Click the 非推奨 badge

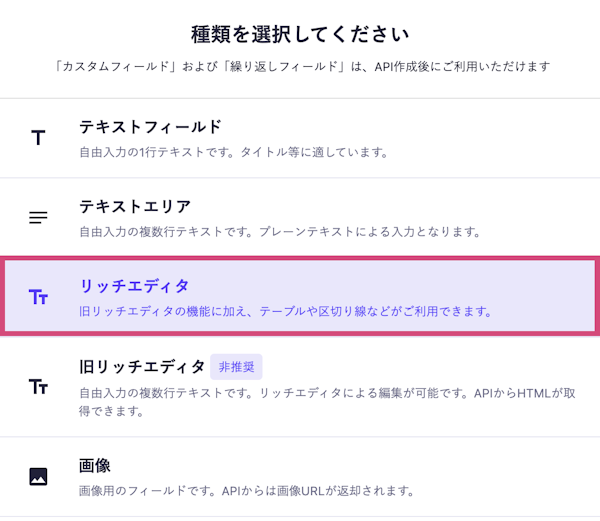click(236, 367)
